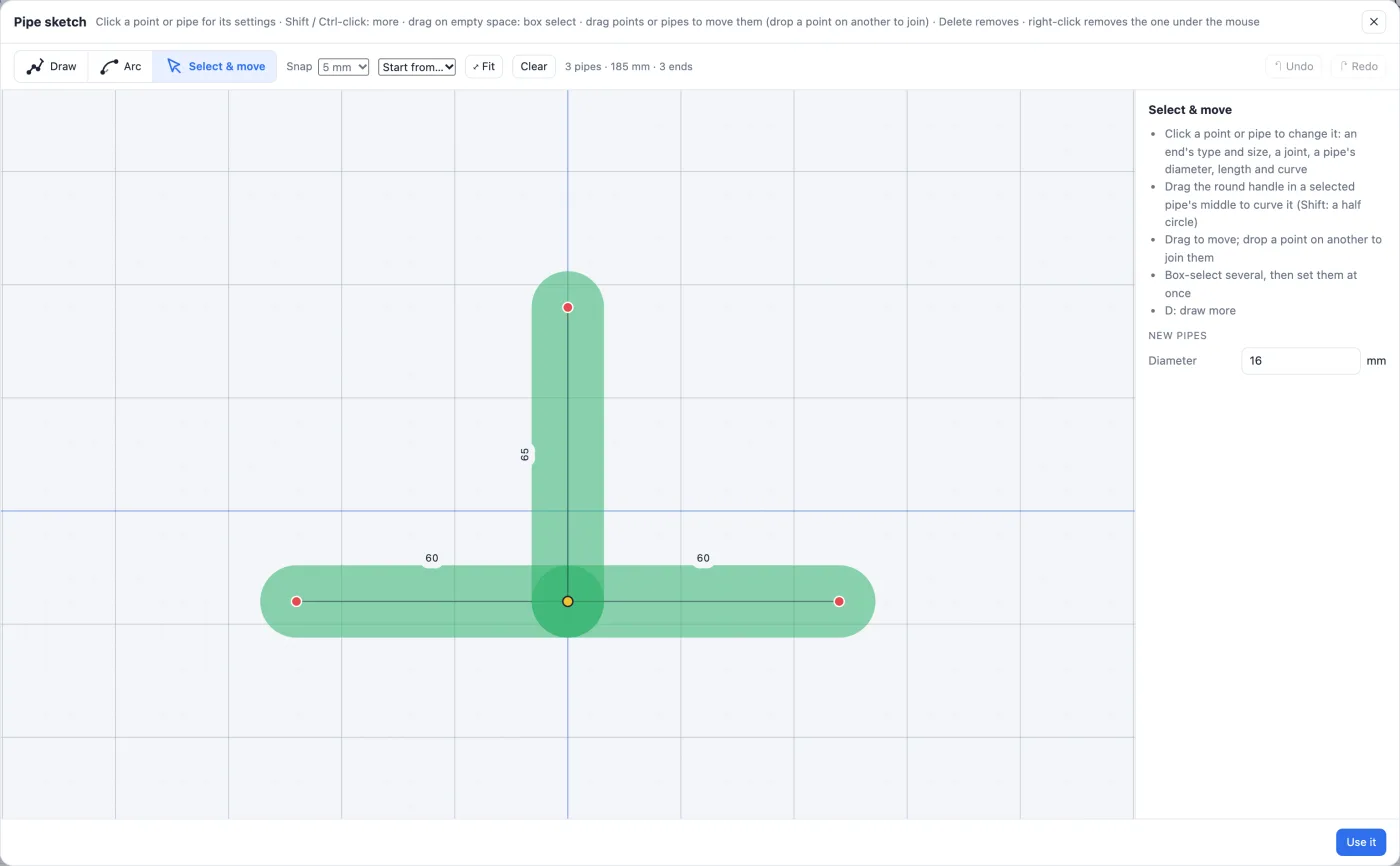Click the vertical pipe's 65 length label
Viewport: 1400px width, 866px height.
pos(525,454)
